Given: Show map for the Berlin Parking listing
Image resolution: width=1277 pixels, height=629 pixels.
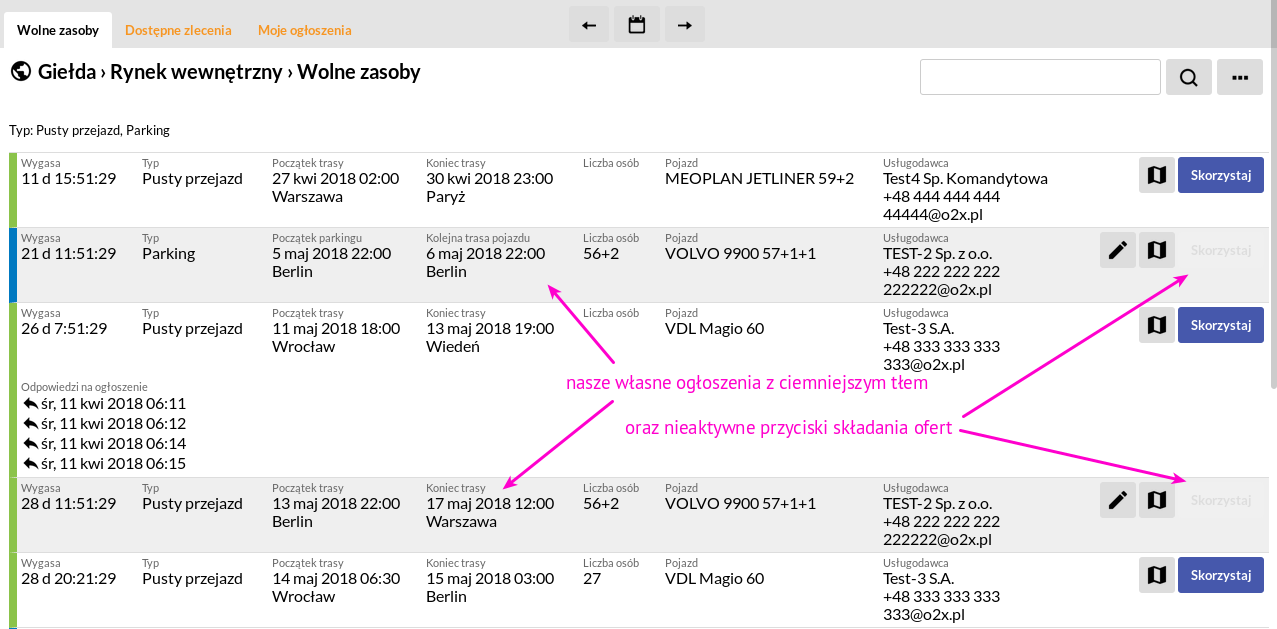Looking at the screenshot, I should (x=1156, y=250).
